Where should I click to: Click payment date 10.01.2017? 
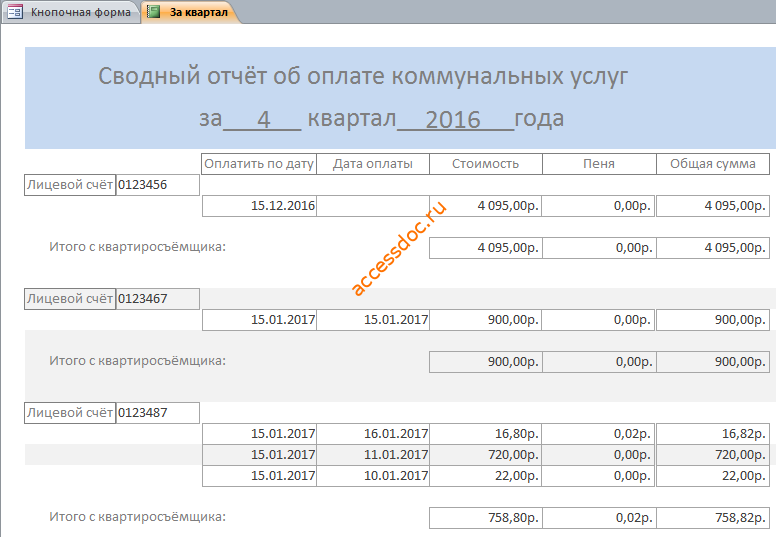click(373, 476)
